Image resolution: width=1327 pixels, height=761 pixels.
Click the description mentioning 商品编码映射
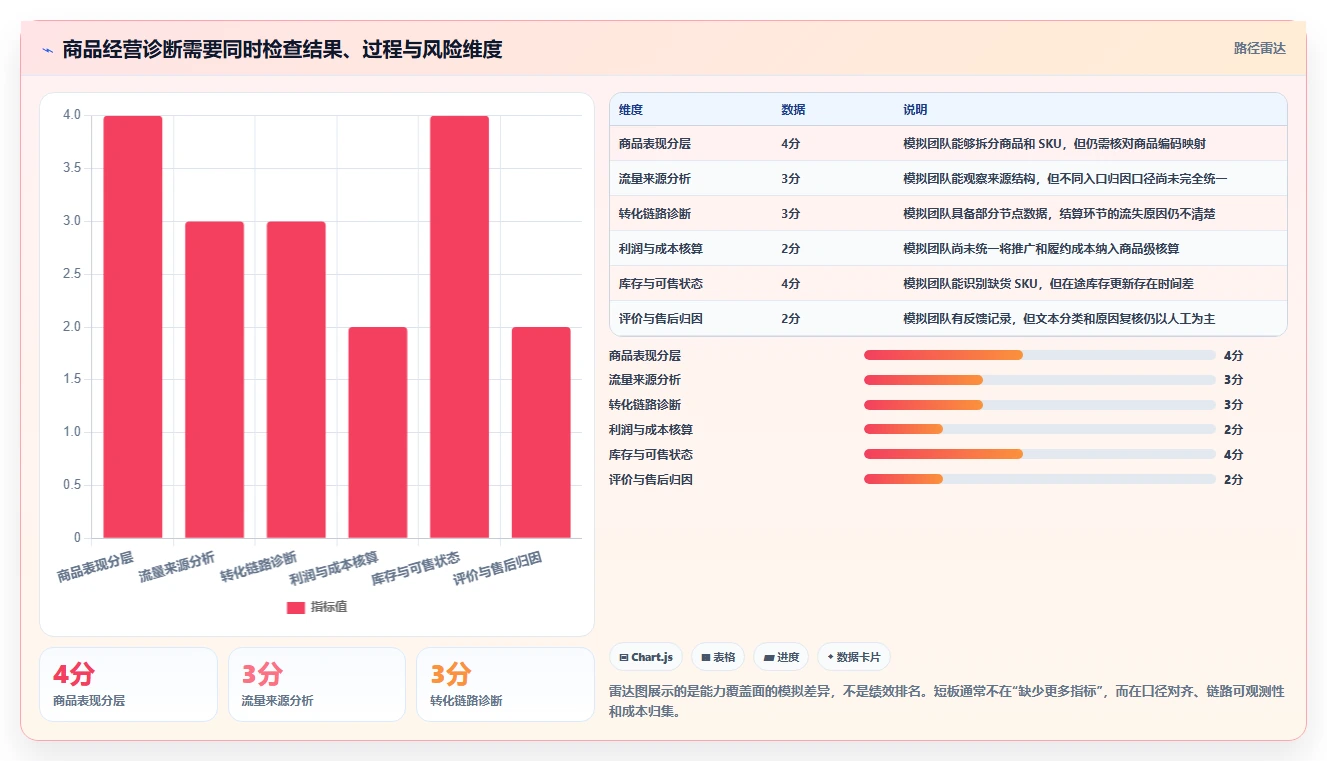pyautogui.click(x=1054, y=144)
